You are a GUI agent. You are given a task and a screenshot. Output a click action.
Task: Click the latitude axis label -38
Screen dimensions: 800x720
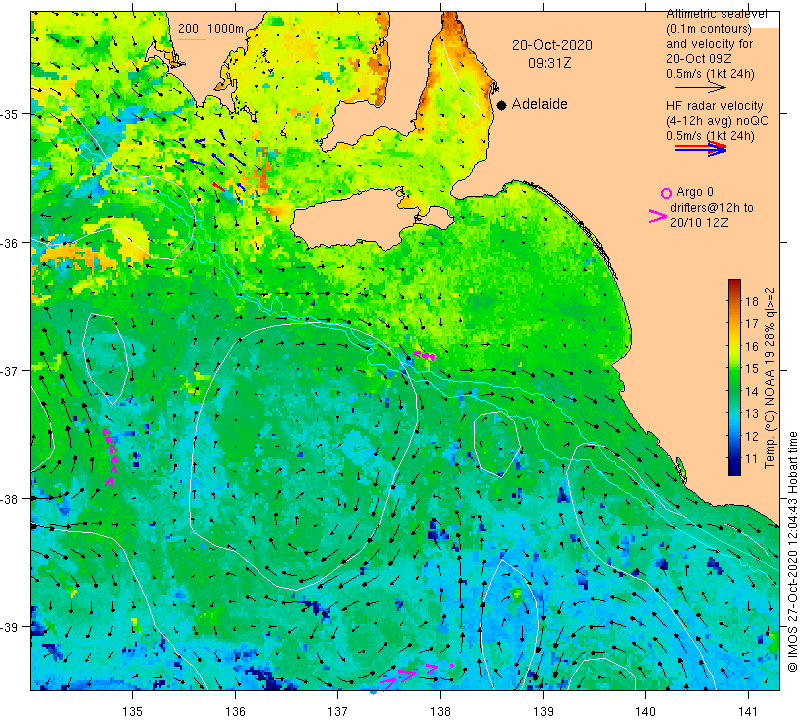coord(10,499)
